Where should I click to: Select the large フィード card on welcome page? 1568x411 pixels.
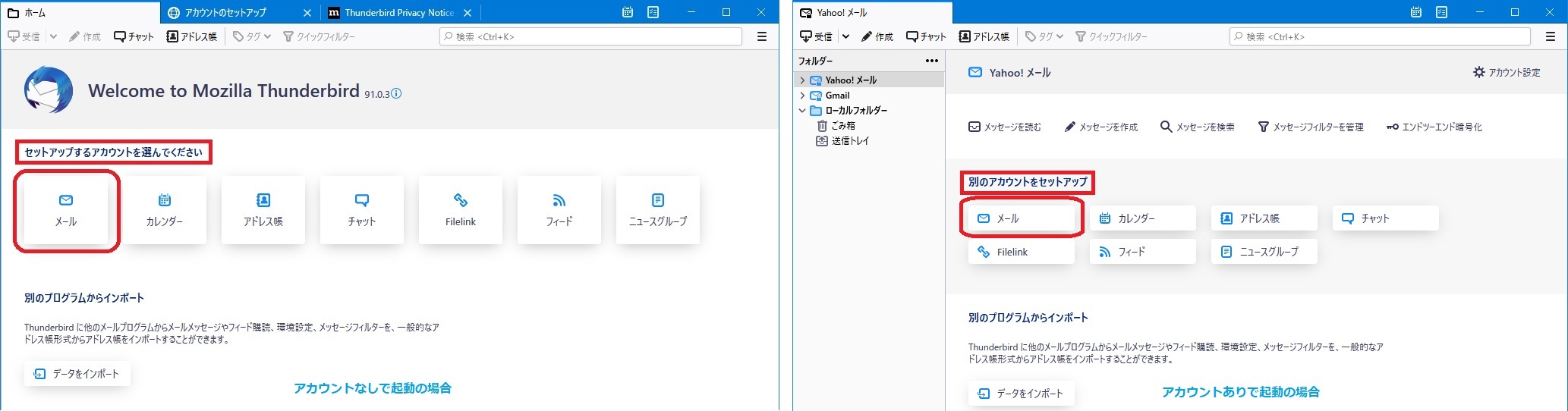[x=559, y=210]
